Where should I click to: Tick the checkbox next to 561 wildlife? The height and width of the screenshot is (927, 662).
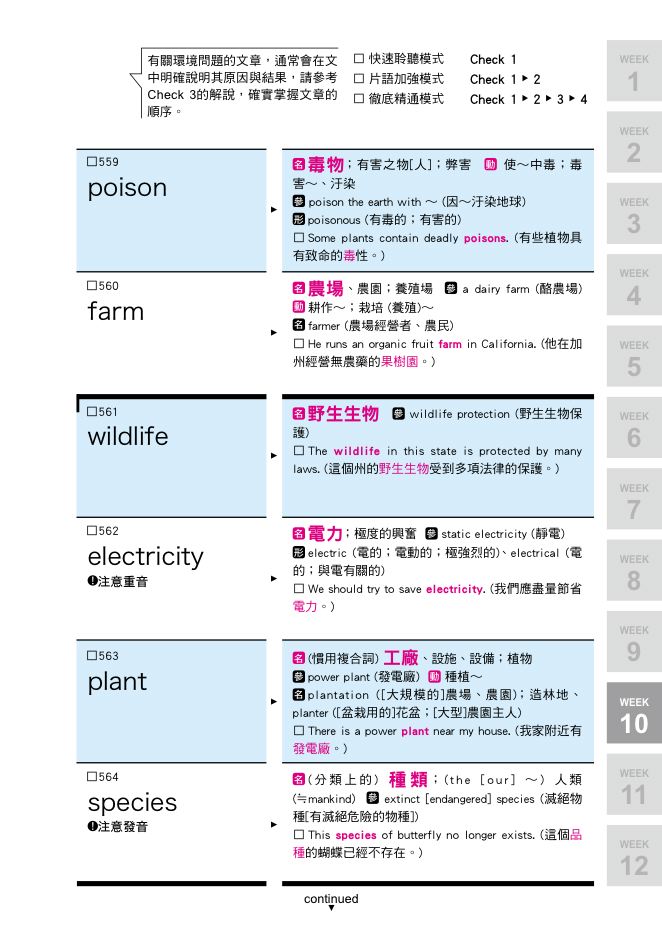click(x=92, y=411)
